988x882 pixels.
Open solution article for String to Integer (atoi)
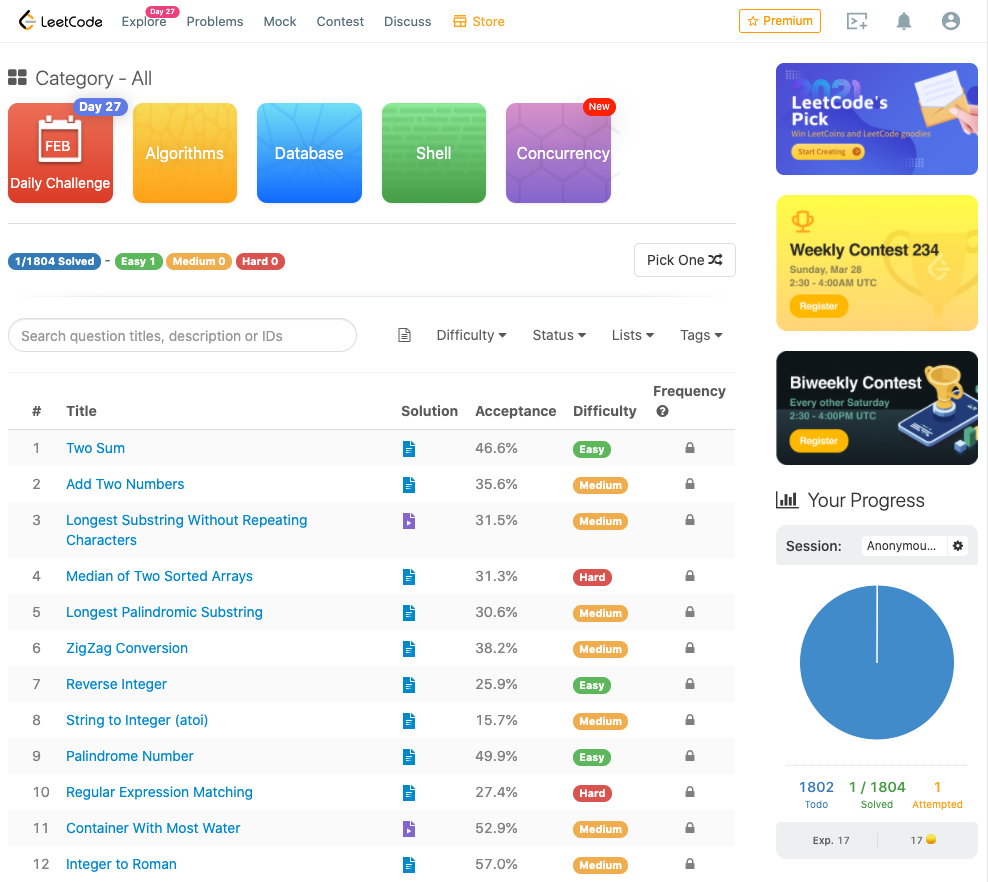tap(409, 720)
